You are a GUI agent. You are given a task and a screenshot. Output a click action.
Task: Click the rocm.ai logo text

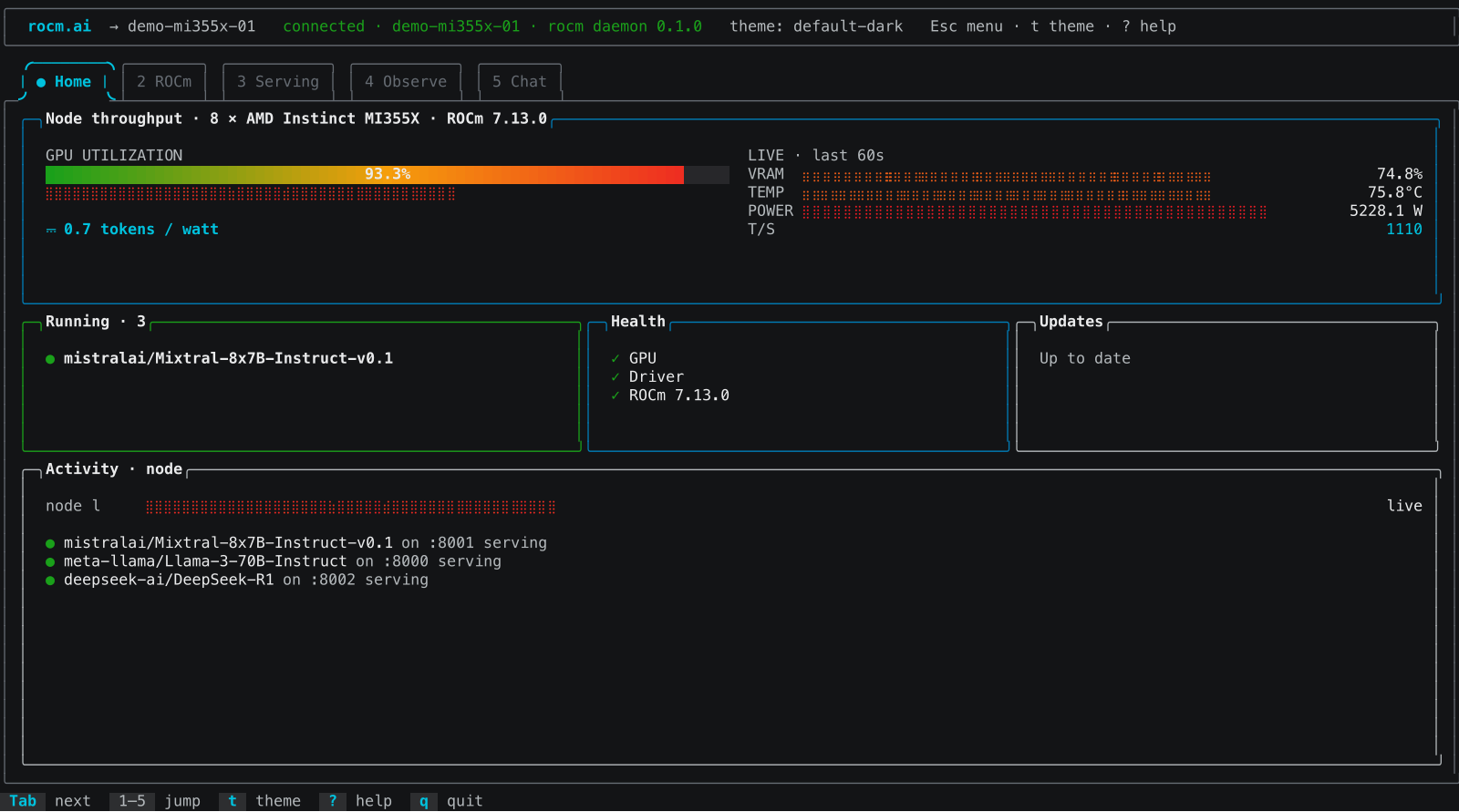pos(59,26)
